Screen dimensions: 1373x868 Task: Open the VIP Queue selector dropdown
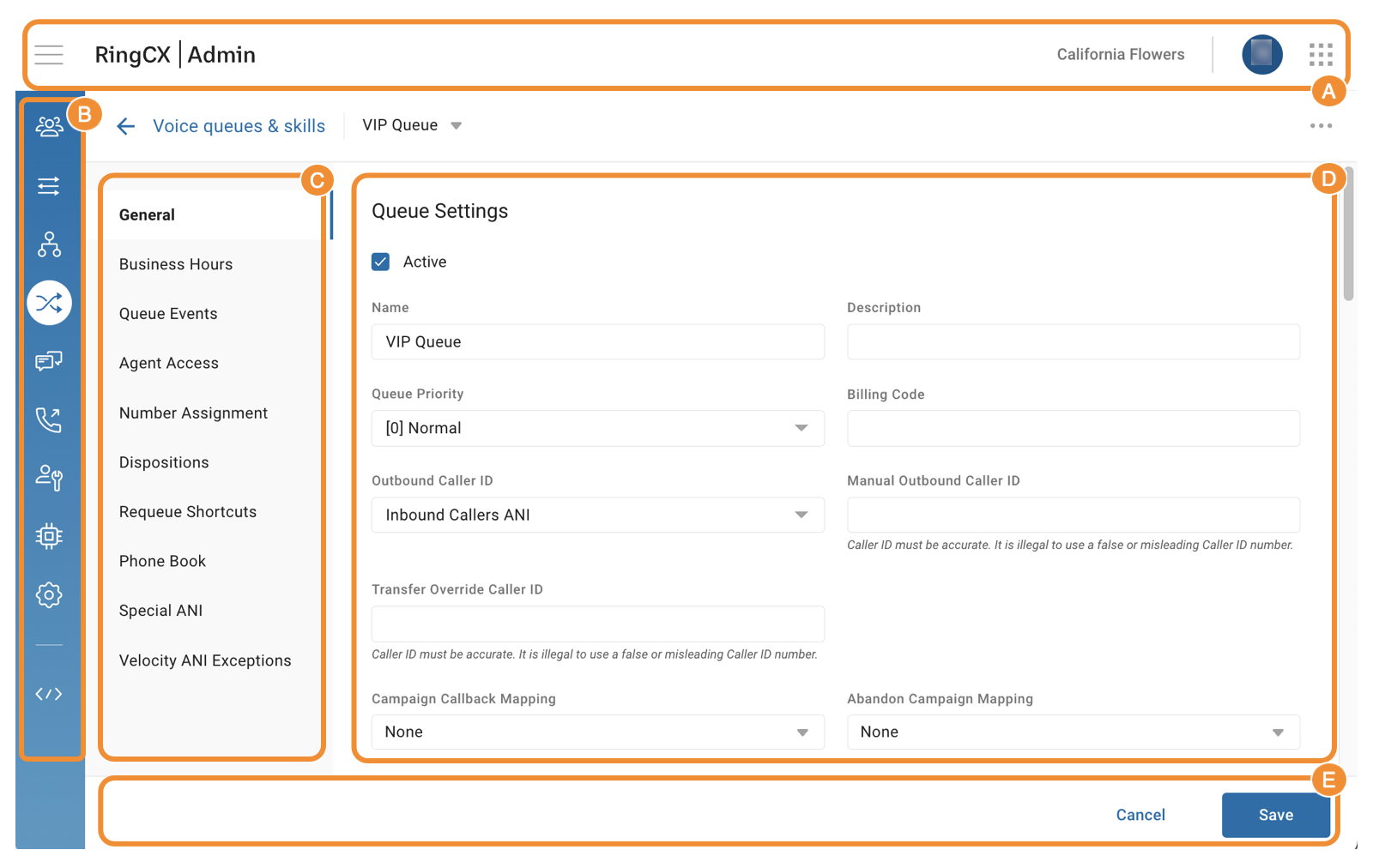pyautogui.click(x=412, y=125)
